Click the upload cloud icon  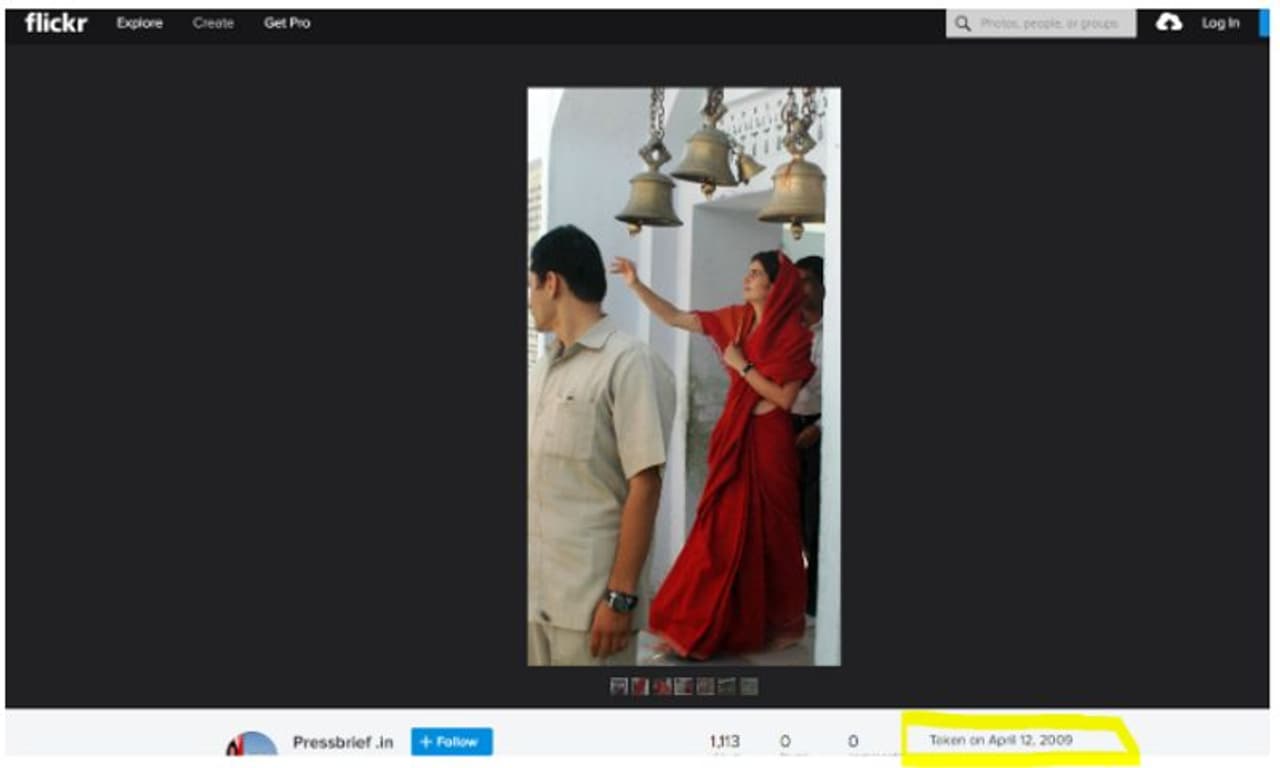pyautogui.click(x=1168, y=23)
